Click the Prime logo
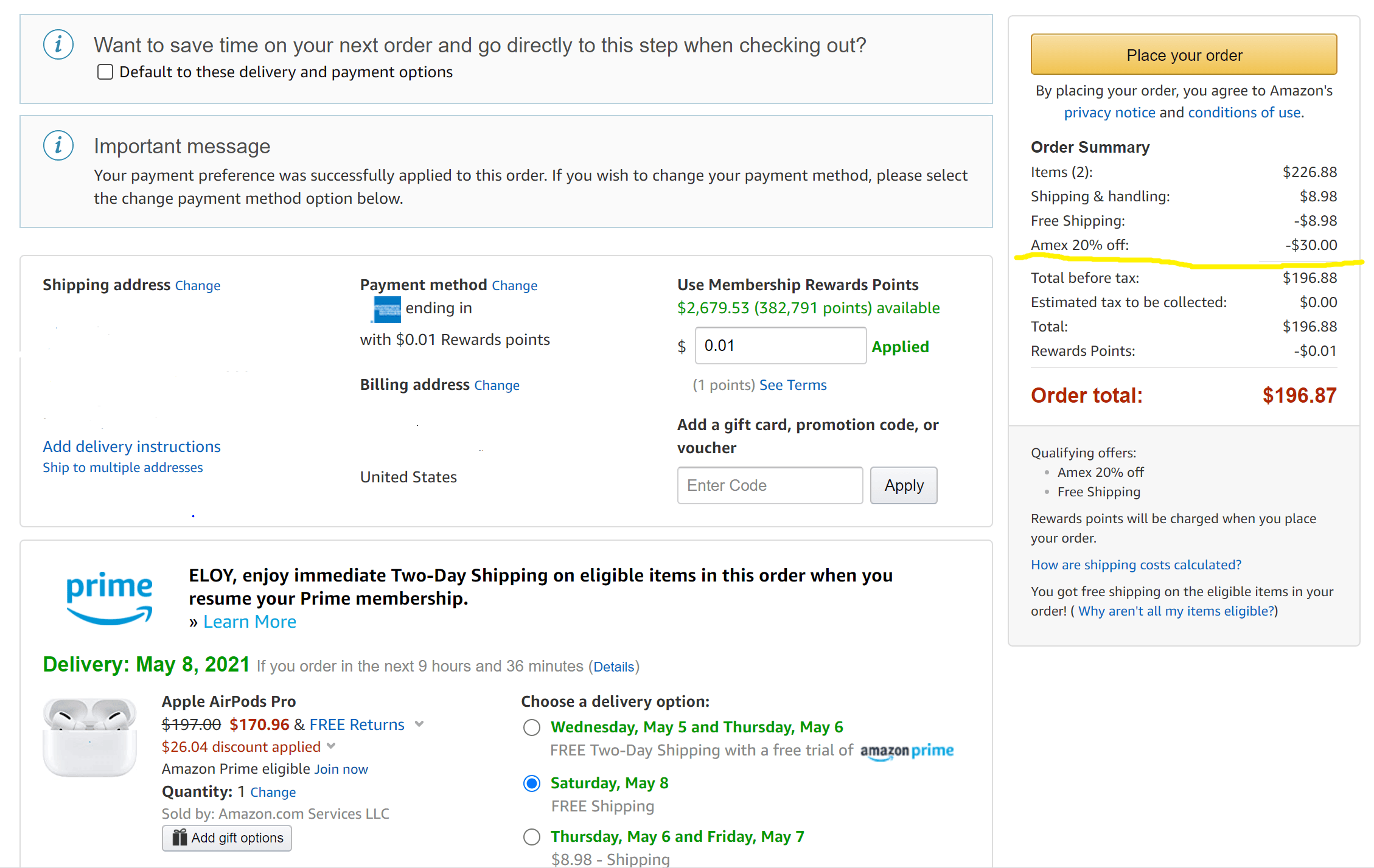This screenshot has height=868, width=1374. [x=110, y=598]
